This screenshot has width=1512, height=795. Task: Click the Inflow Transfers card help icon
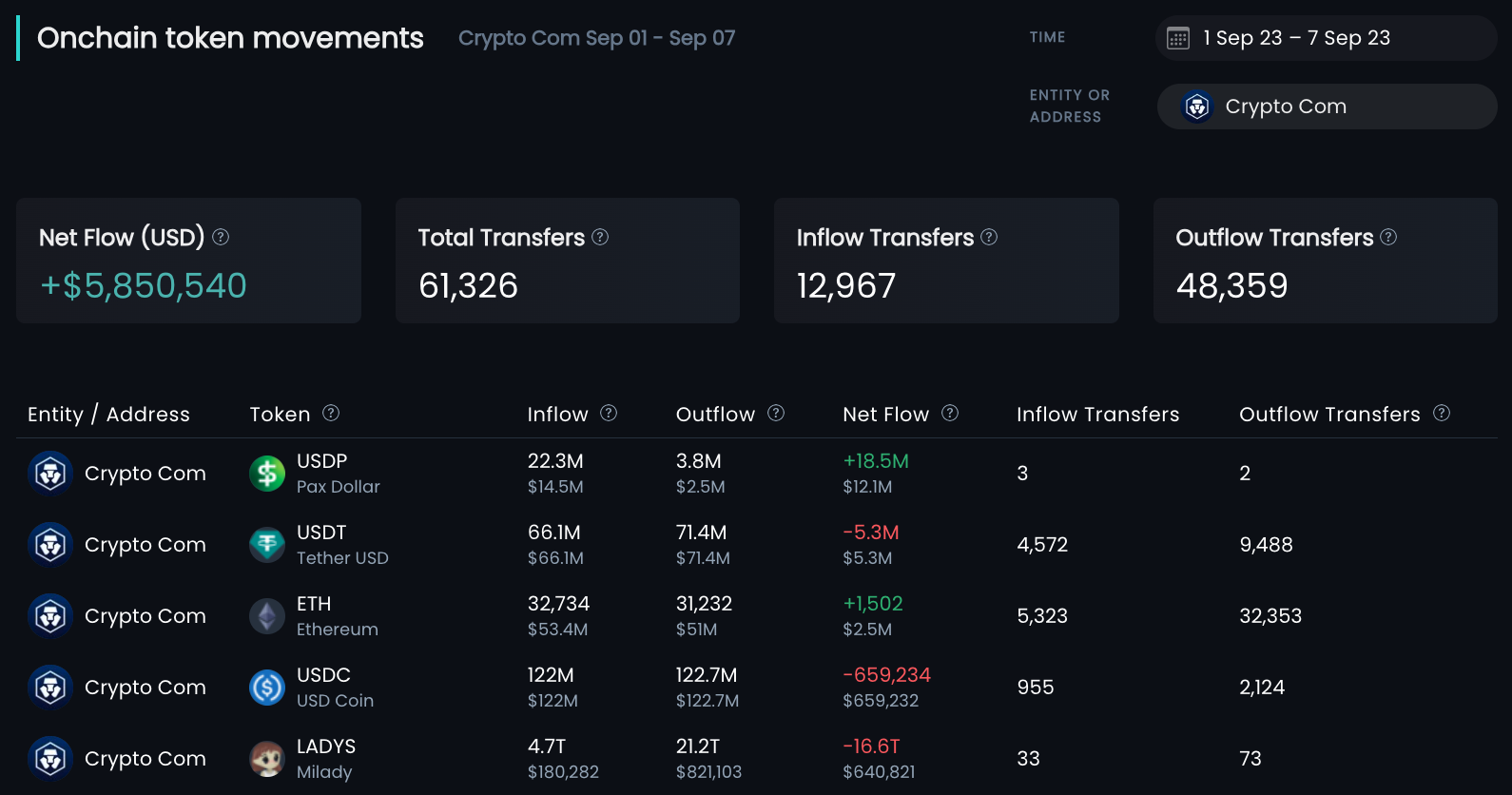(989, 237)
